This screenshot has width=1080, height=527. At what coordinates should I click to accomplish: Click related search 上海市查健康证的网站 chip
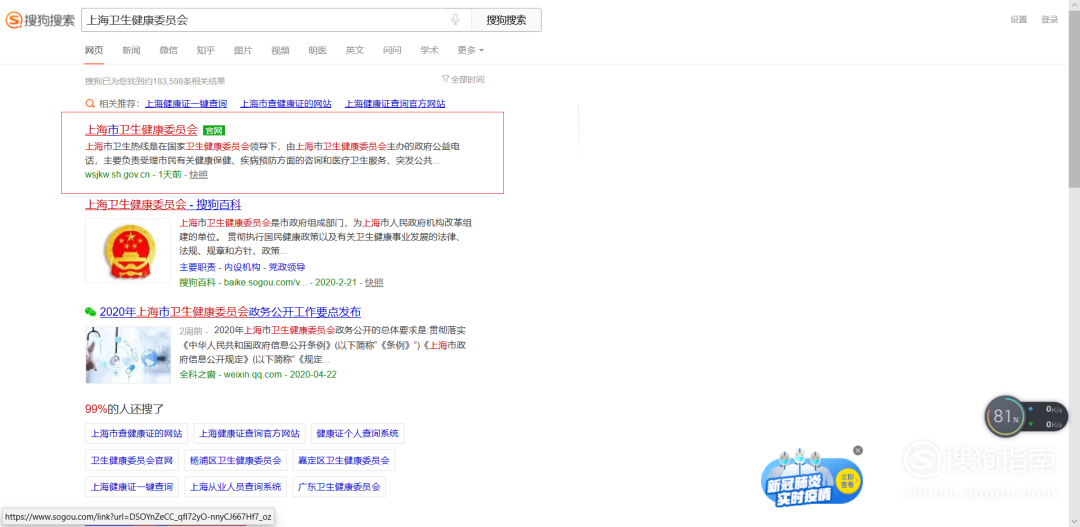tap(137, 434)
